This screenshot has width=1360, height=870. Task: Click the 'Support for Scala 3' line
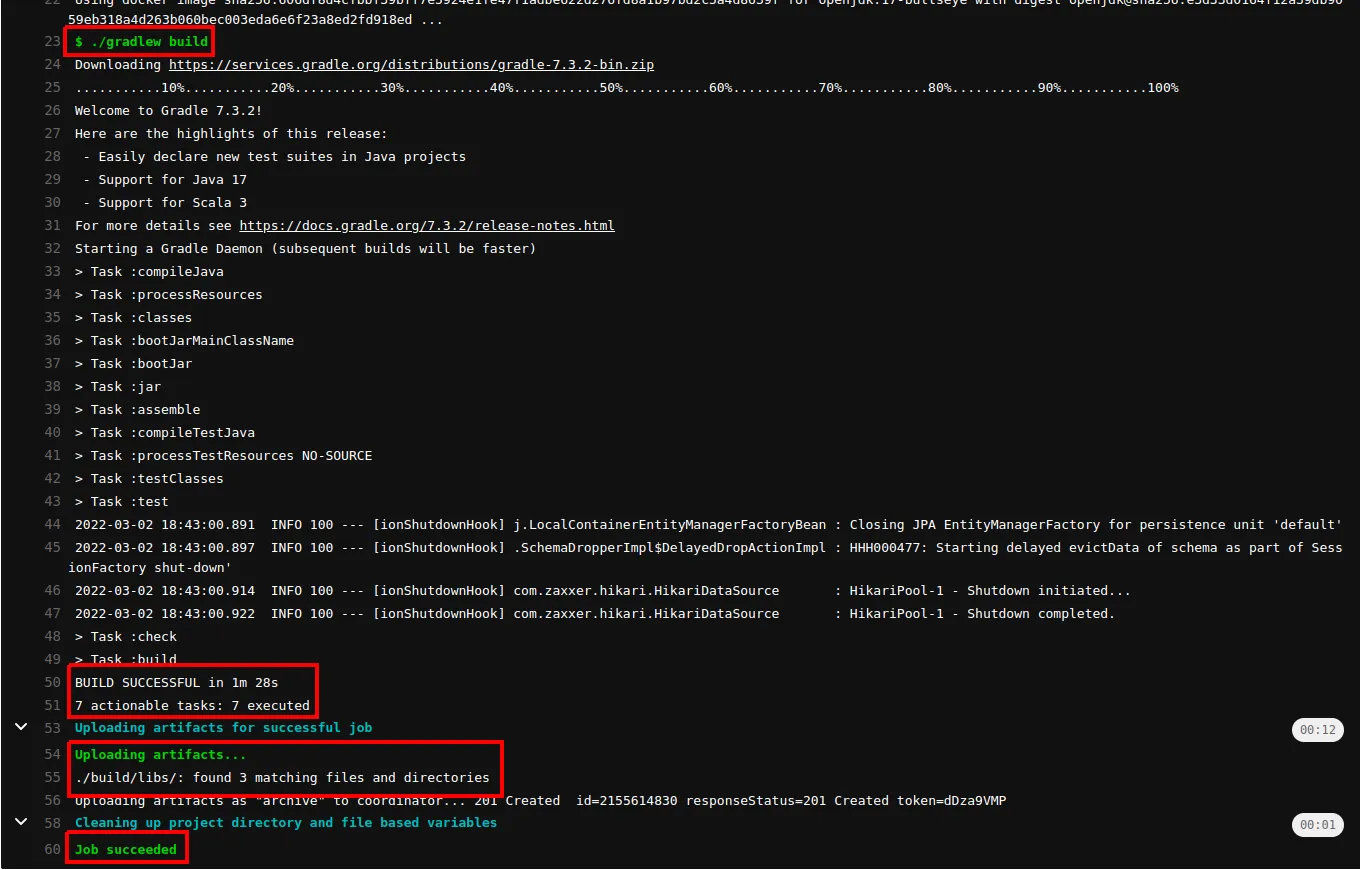coord(165,203)
